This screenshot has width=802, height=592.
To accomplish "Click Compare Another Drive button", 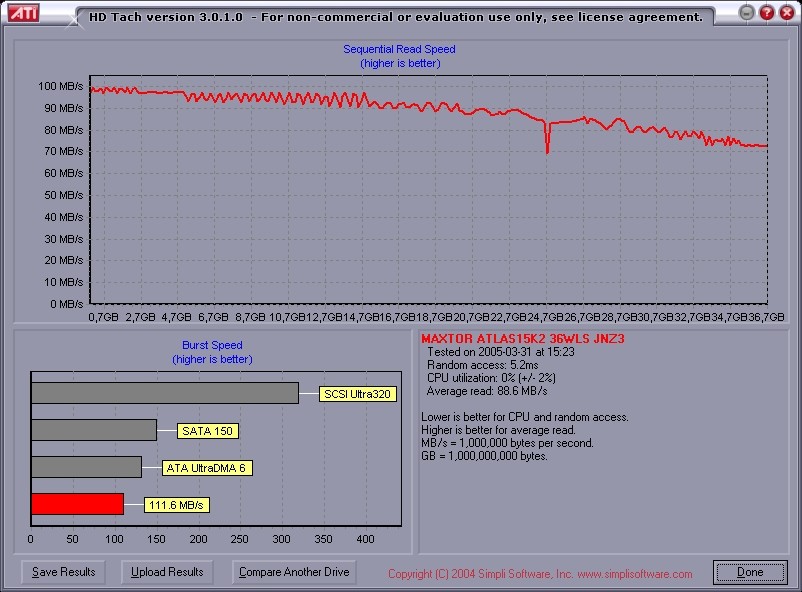I will 294,572.
